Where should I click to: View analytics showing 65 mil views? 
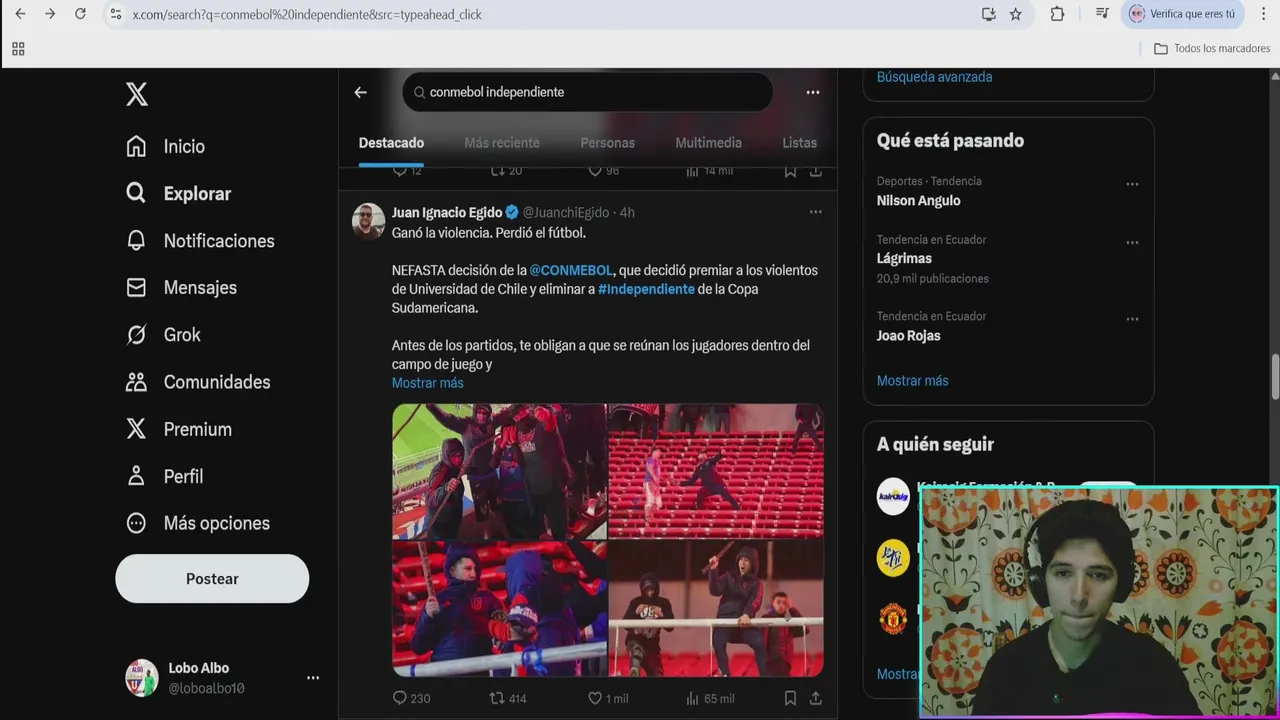coord(710,698)
